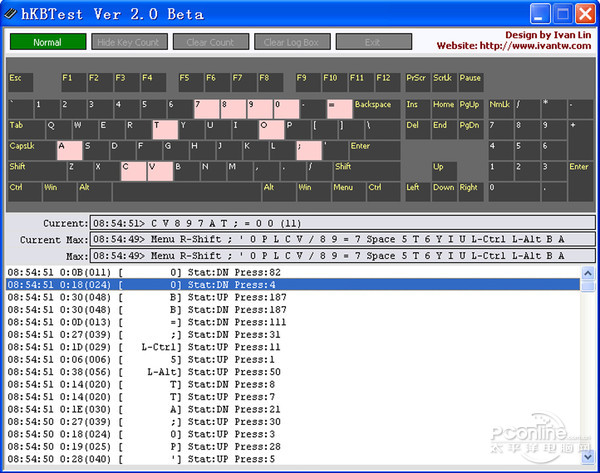
Task: Click the Exit button
Action: click(372, 42)
